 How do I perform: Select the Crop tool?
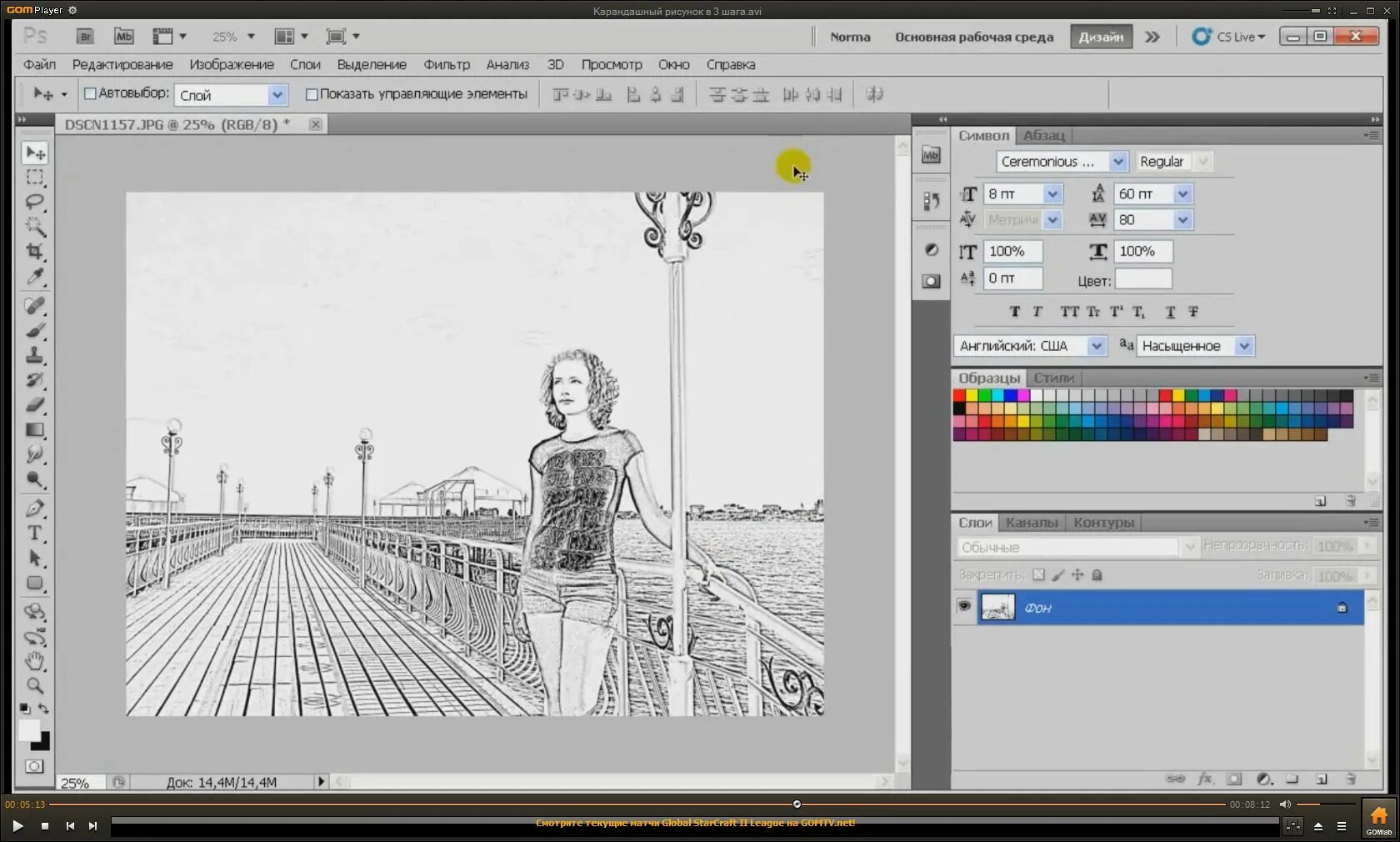(x=34, y=252)
